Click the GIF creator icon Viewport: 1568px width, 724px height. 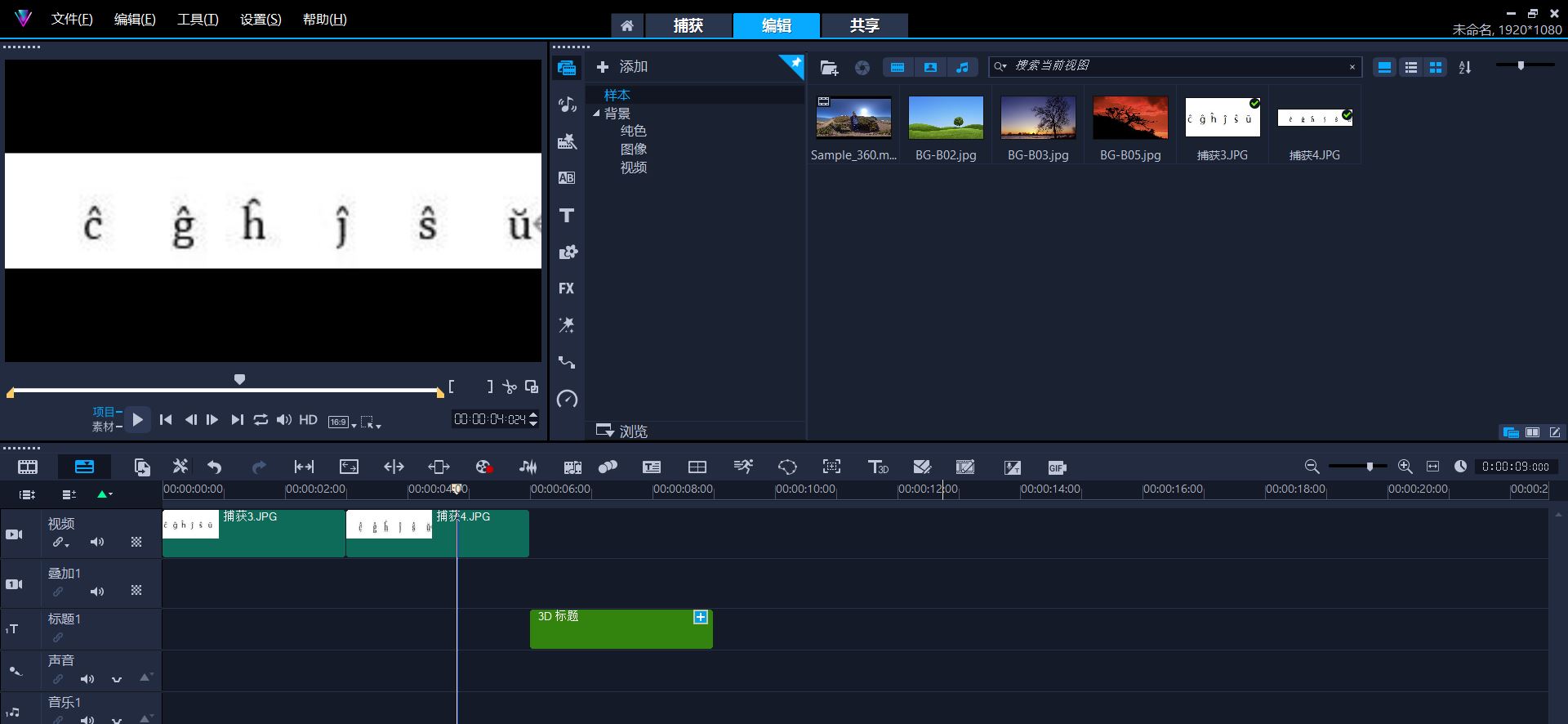click(x=1057, y=467)
